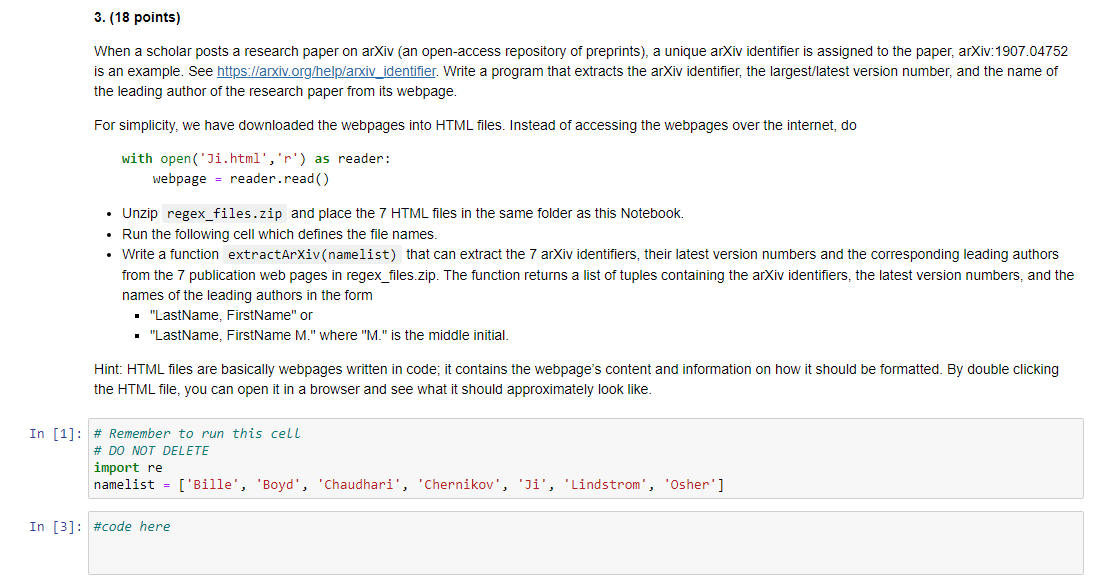Click the inline code regex_files.zip
The image size is (1102, 580).
coord(222,213)
